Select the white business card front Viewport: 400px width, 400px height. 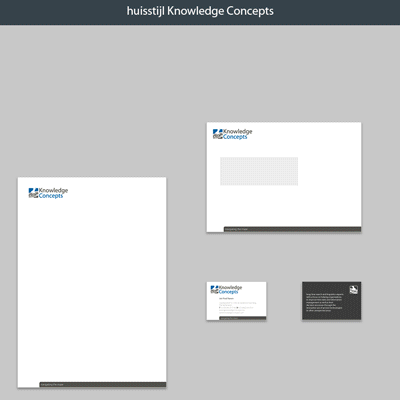tap(236, 301)
